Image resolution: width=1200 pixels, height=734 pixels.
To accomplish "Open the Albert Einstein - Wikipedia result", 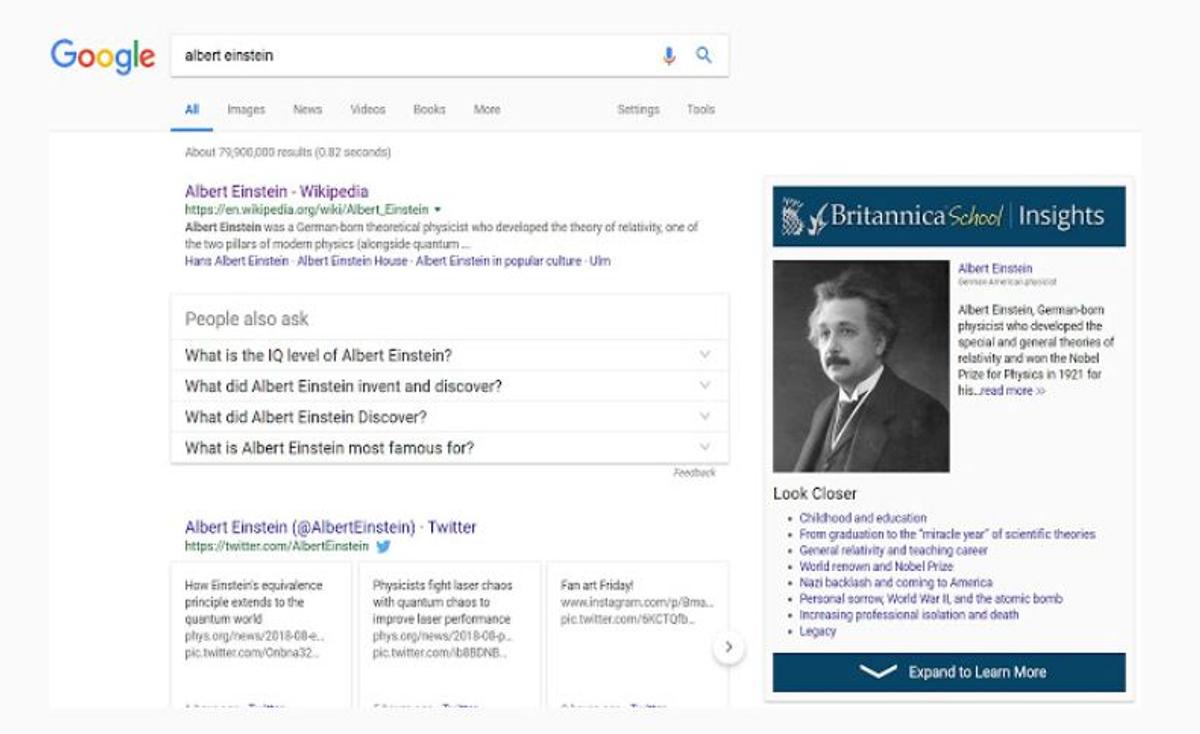I will coord(276,191).
